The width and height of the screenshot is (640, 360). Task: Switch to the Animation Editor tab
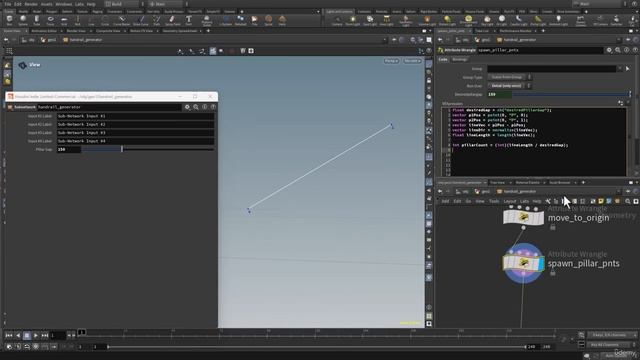tap(44, 31)
